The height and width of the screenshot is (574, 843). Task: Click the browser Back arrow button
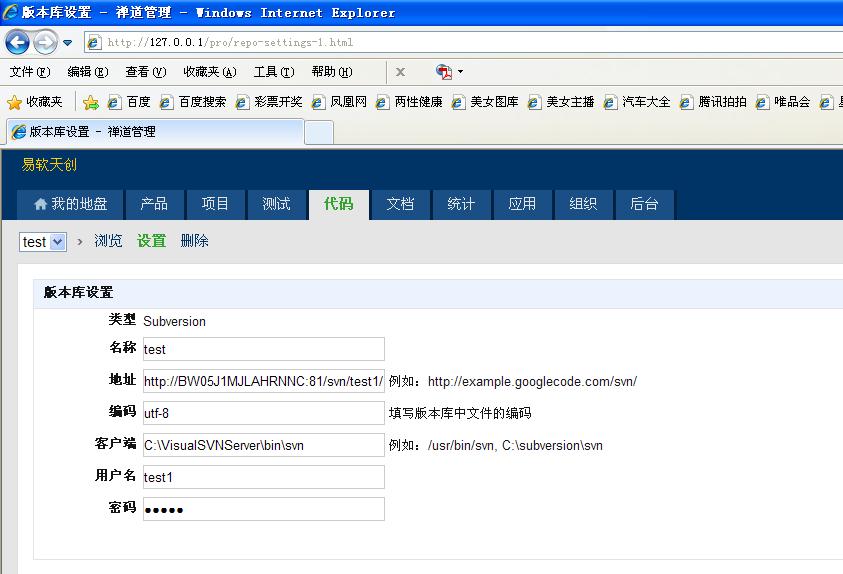pos(17,42)
